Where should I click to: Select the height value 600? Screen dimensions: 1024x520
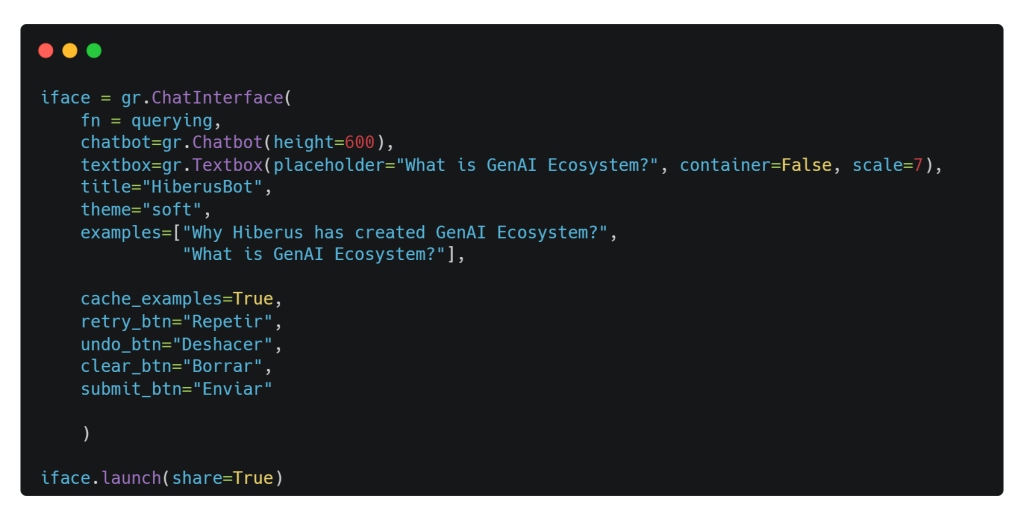pos(359,142)
